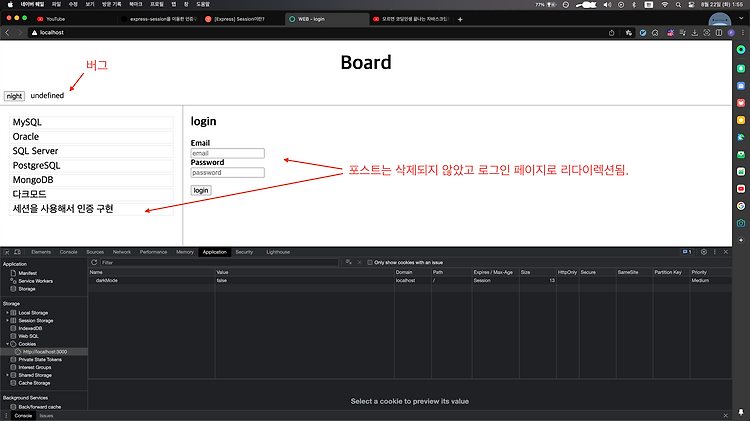Open the Oracle post link
750x421 pixels.
pyautogui.click(x=26, y=137)
